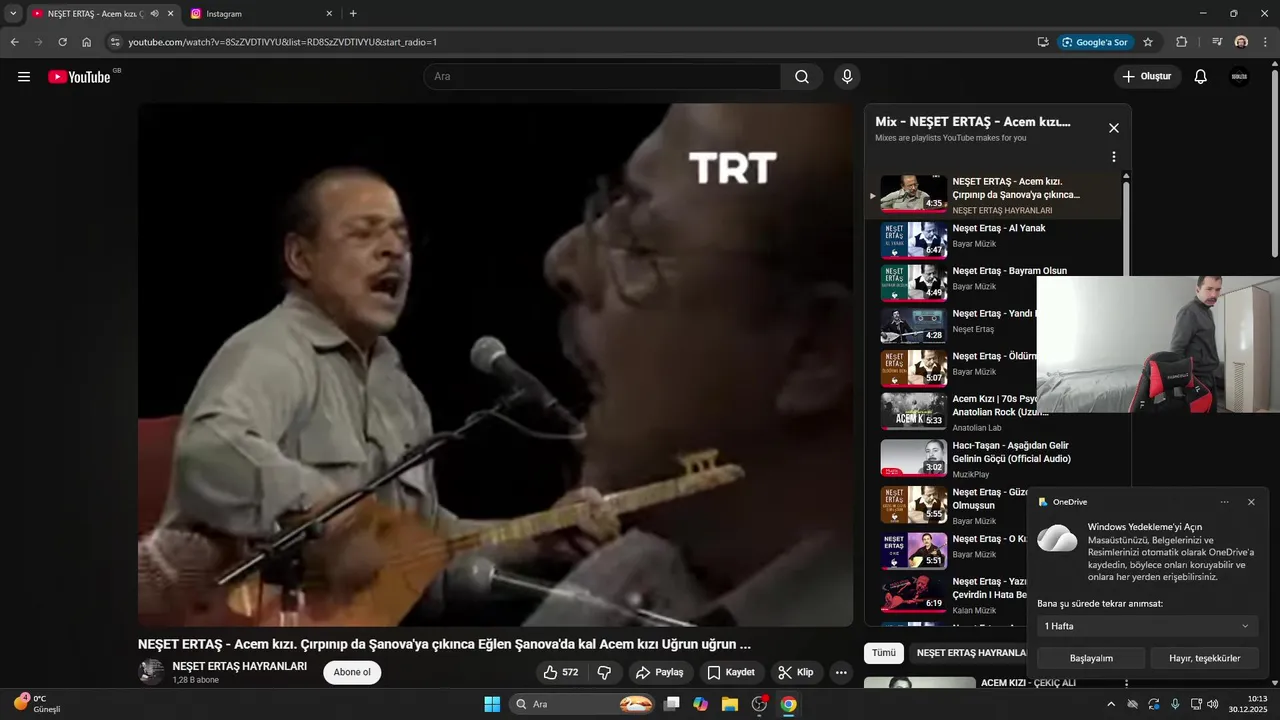Screen dimensions: 1280x720
Task: Expand the OneDrive reminder period dropdown
Action: (1147, 626)
